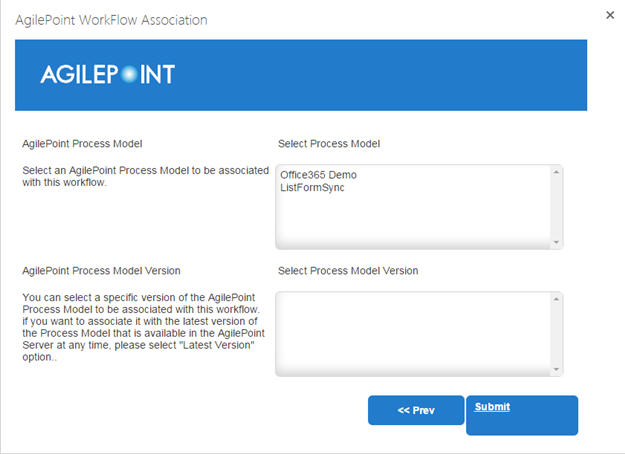Click the Select Process Model label
This screenshot has width=625, height=454.
pyautogui.click(x=329, y=143)
